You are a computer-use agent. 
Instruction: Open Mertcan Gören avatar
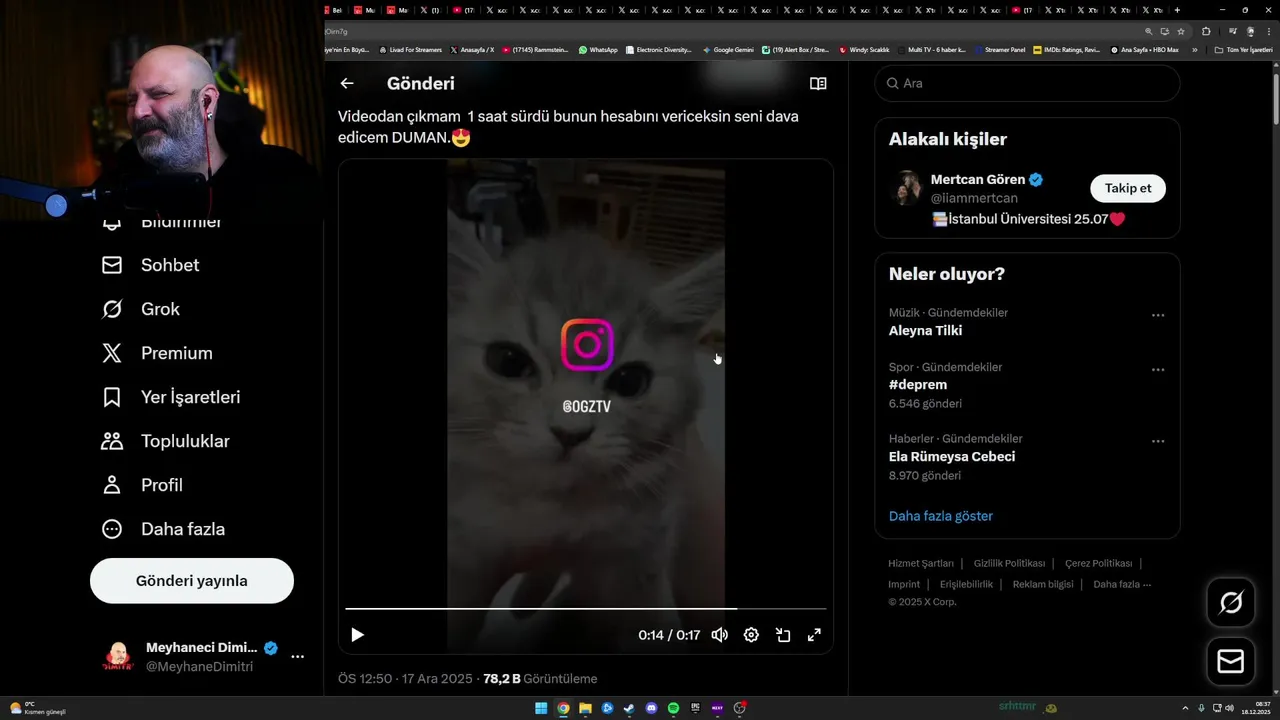point(906,188)
